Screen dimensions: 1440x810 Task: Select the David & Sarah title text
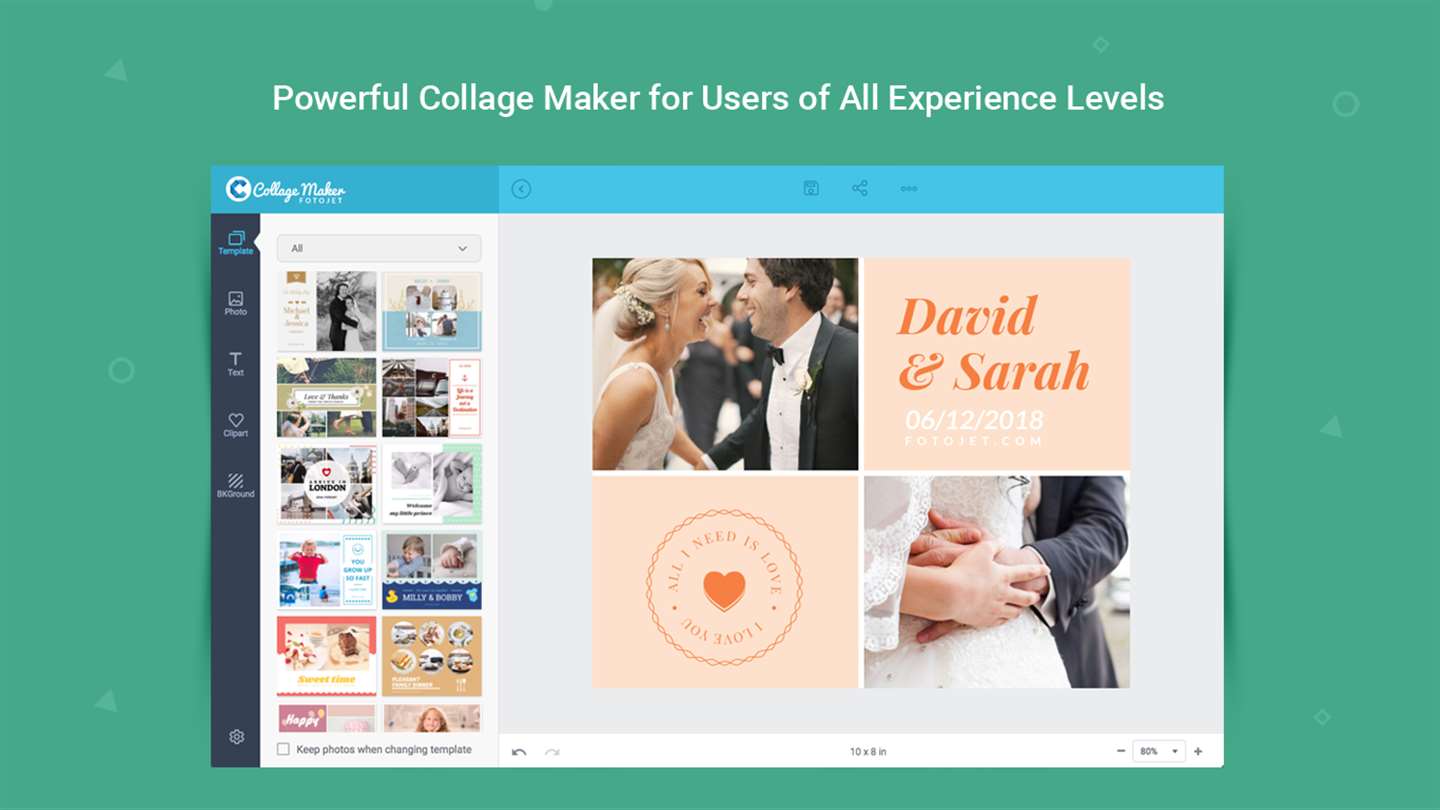click(x=993, y=343)
